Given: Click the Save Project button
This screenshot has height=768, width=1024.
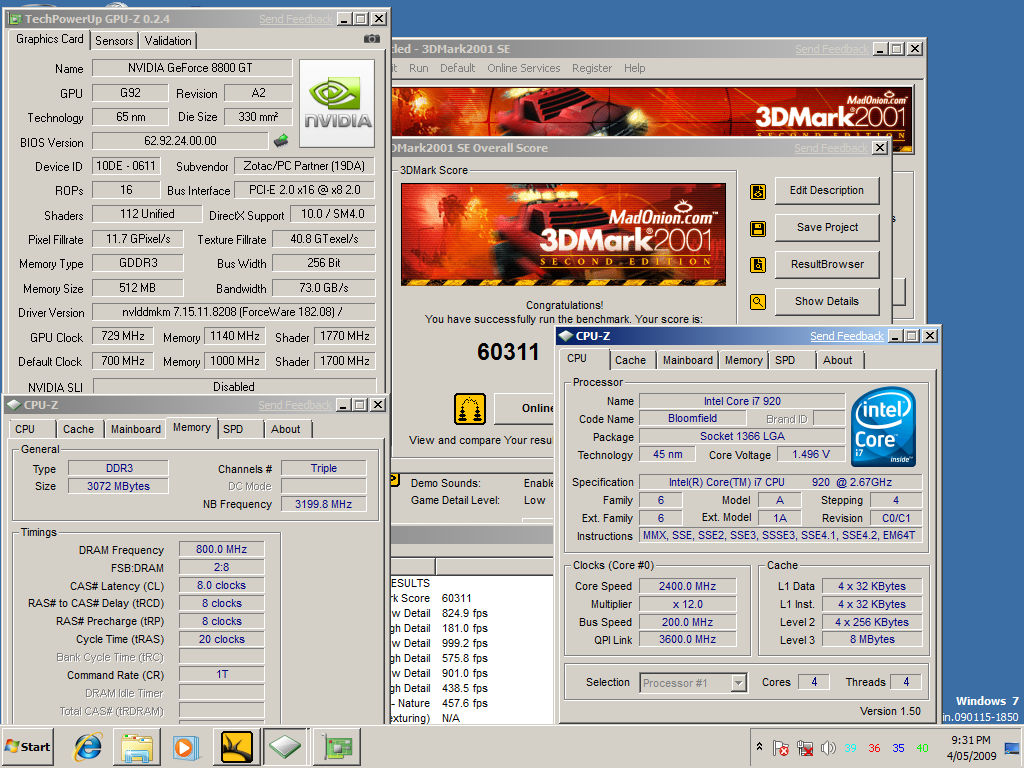Looking at the screenshot, I should tap(827, 227).
